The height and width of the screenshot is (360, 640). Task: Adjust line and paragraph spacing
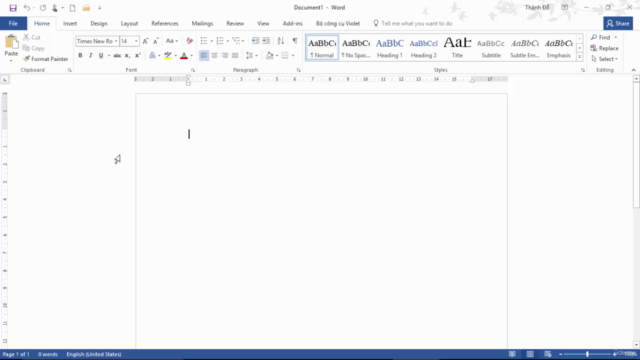point(250,56)
